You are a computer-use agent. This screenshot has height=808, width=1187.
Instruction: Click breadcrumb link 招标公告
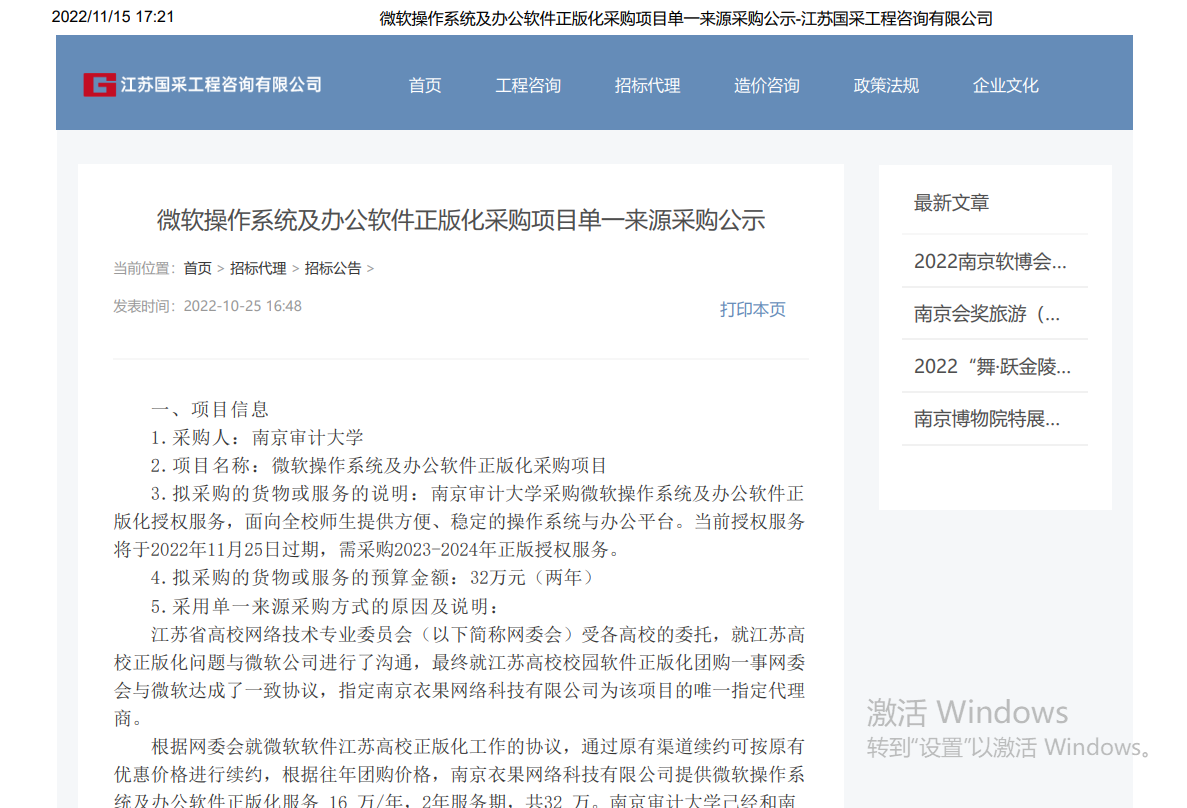[333, 268]
